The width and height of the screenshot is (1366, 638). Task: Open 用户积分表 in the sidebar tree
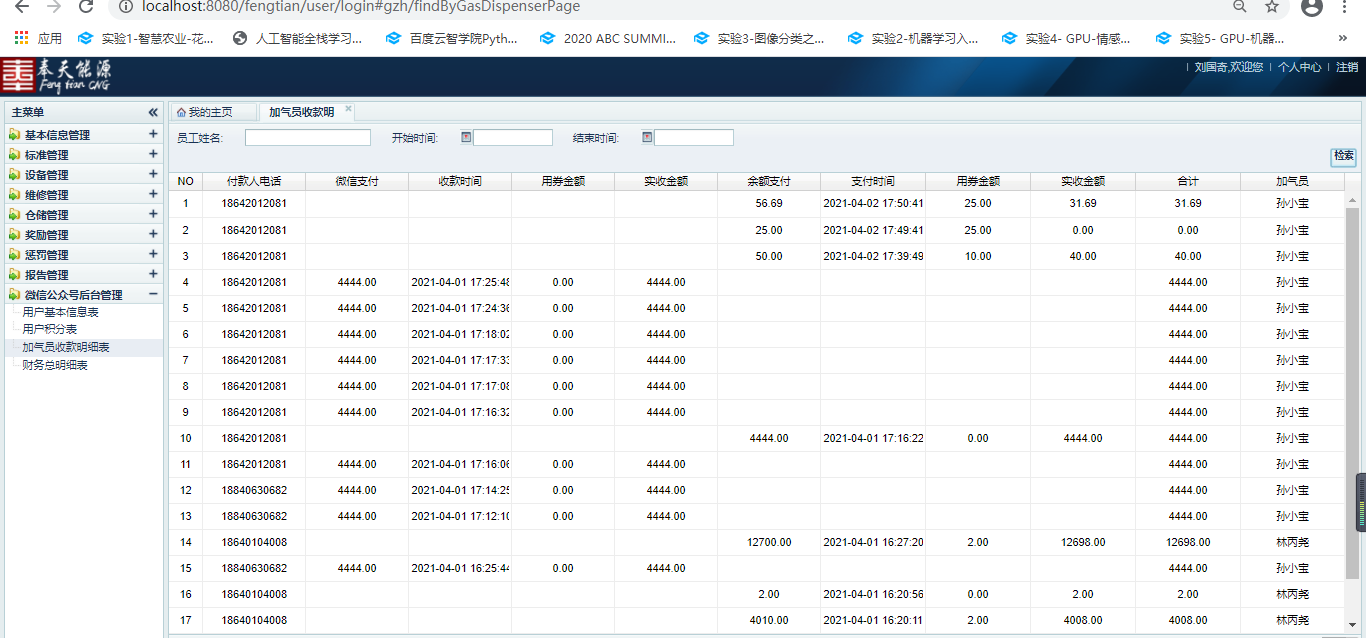[50, 330]
